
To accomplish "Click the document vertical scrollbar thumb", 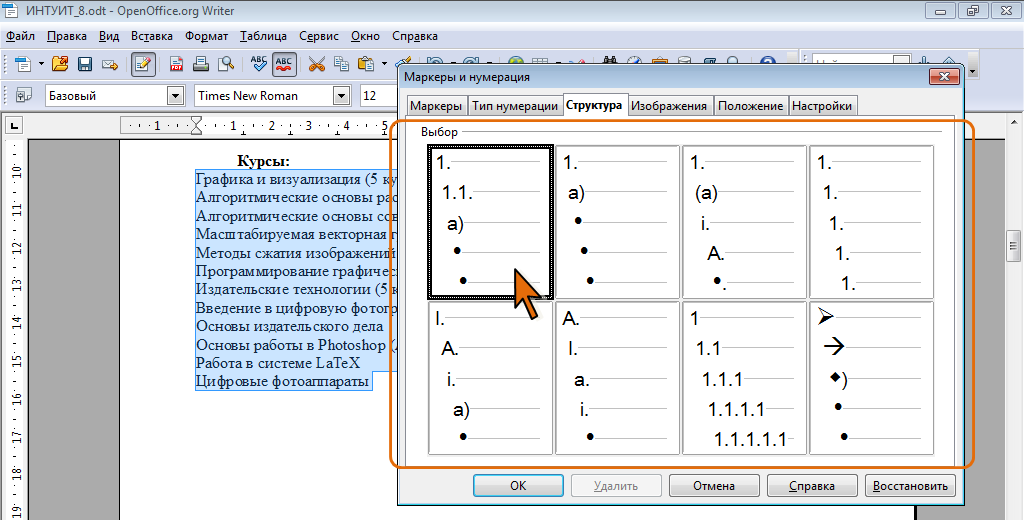I will [1014, 246].
